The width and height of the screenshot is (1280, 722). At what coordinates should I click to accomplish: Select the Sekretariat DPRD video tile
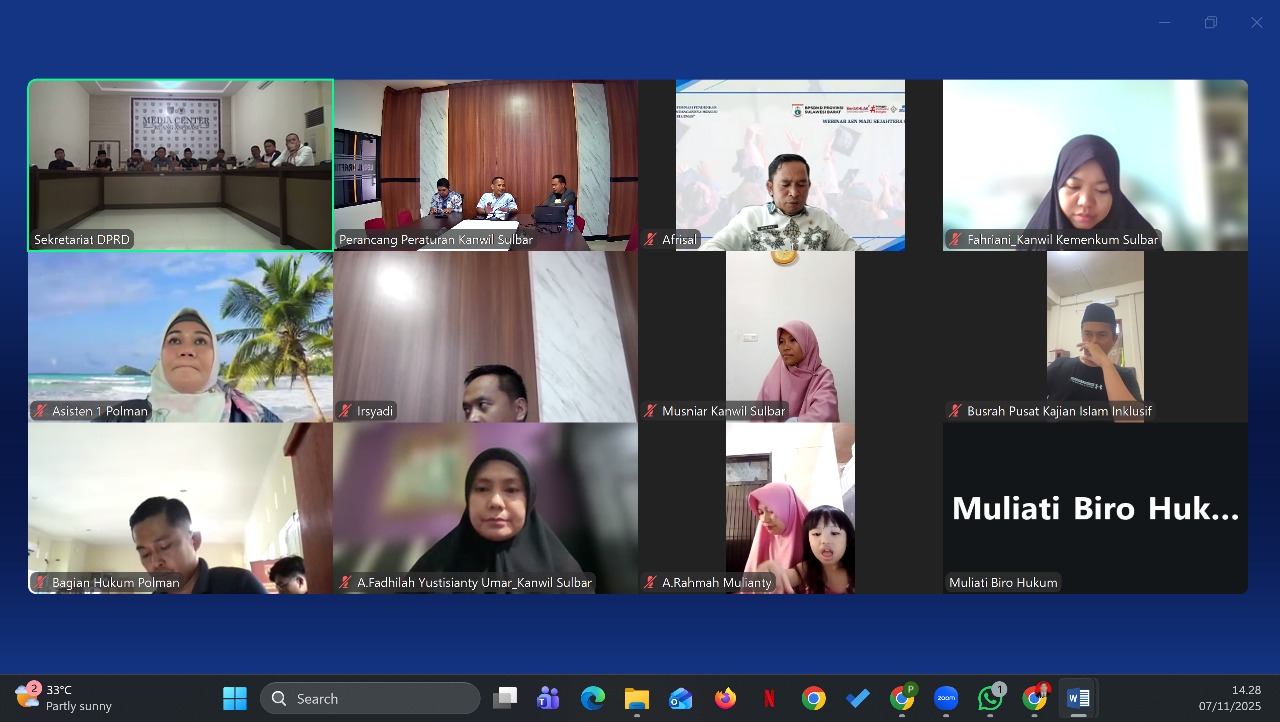pos(180,165)
